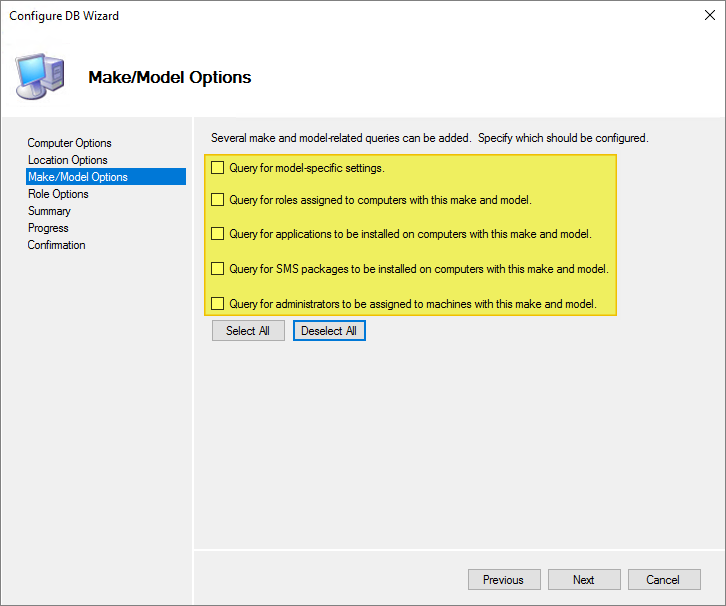Image resolution: width=726 pixels, height=606 pixels.
Task: Toggle query for administrators checkbox
Action: (218, 303)
